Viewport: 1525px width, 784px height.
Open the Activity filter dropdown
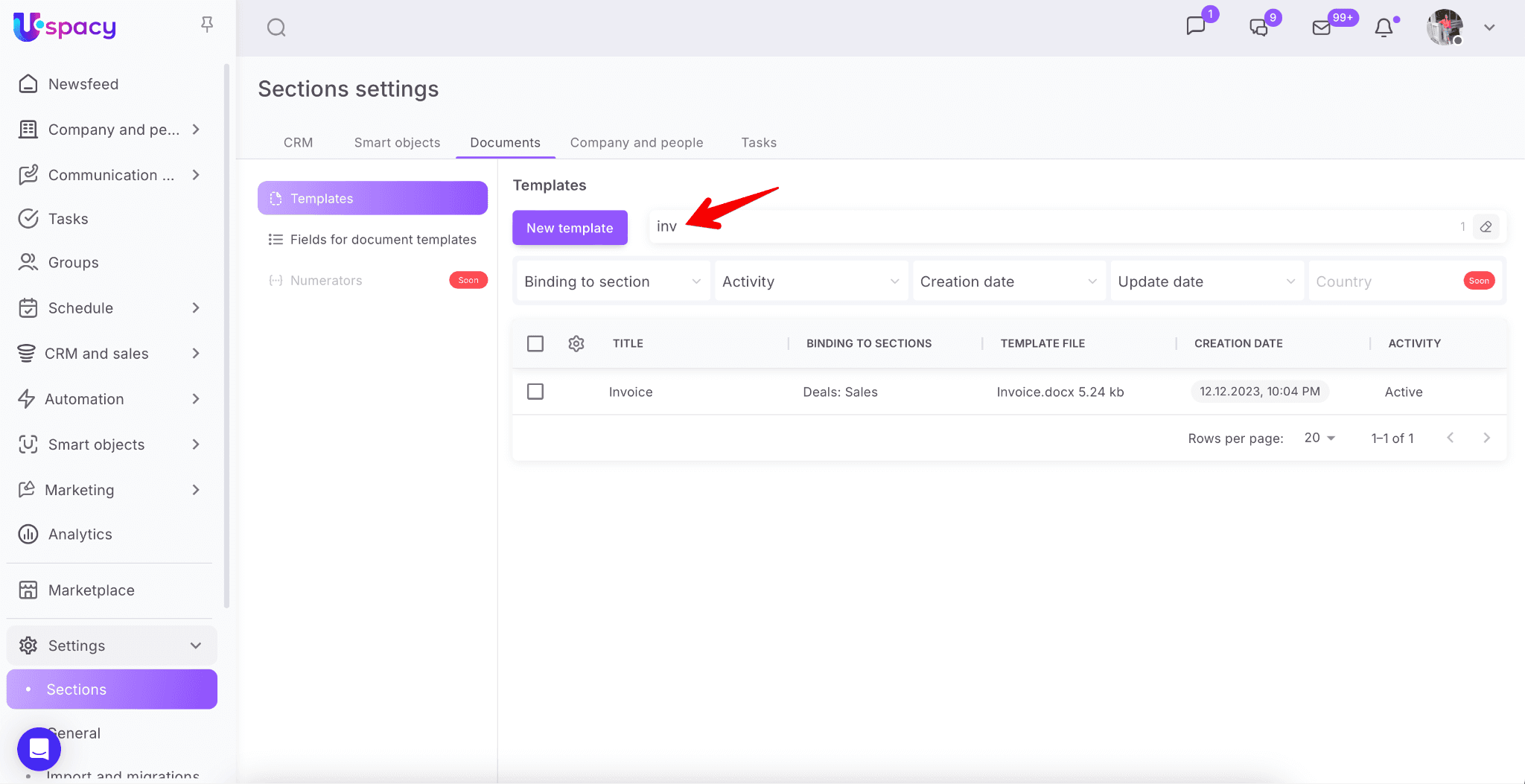[810, 281]
